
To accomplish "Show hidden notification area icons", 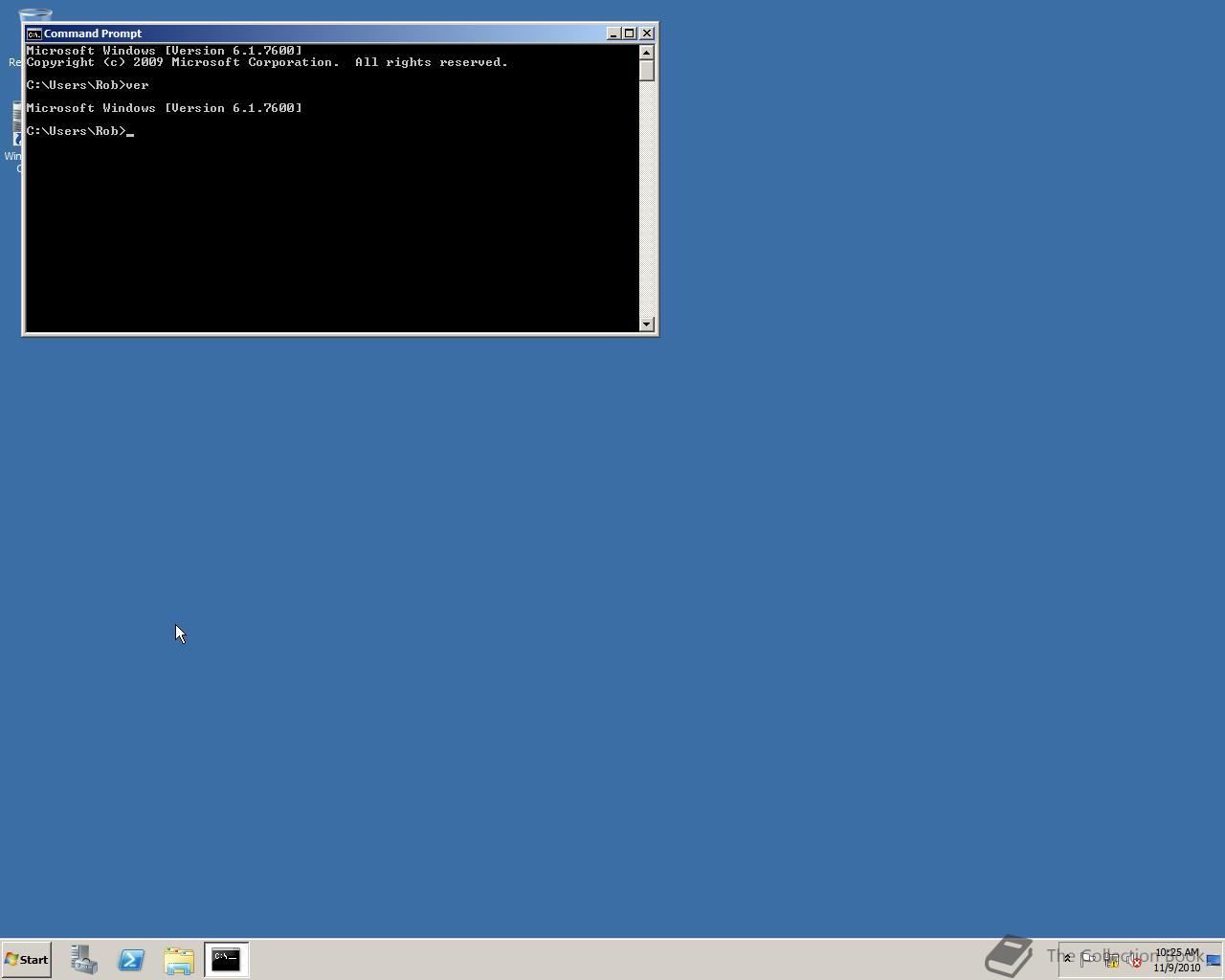I will pos(1067,959).
